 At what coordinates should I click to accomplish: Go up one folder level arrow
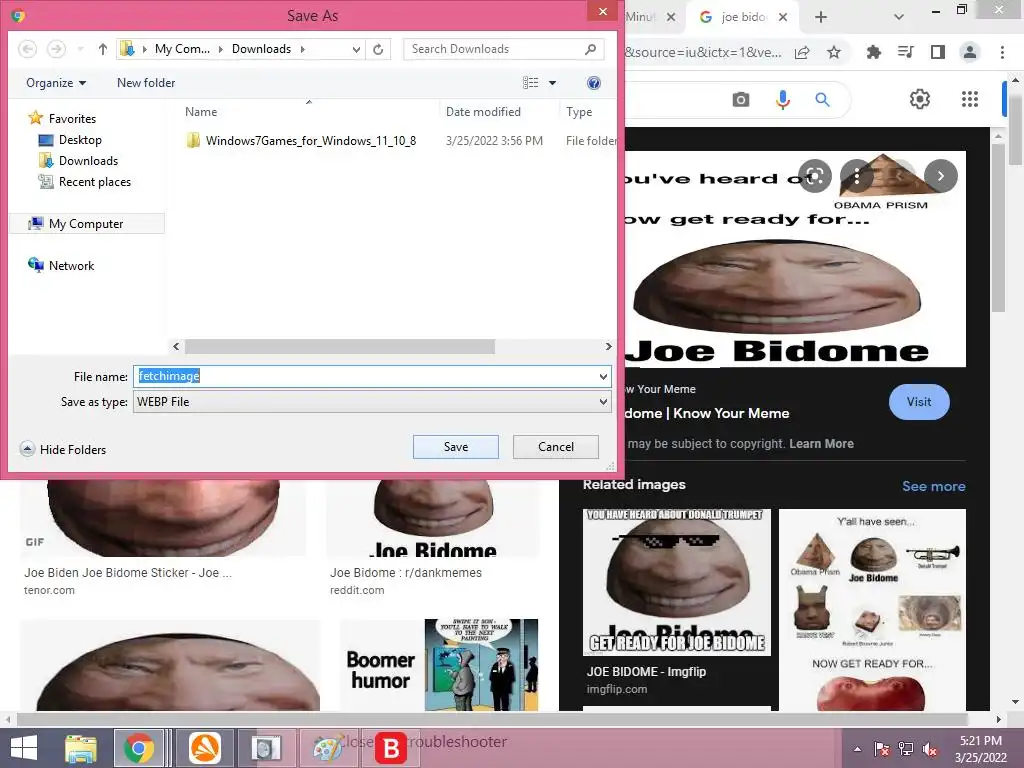103,49
